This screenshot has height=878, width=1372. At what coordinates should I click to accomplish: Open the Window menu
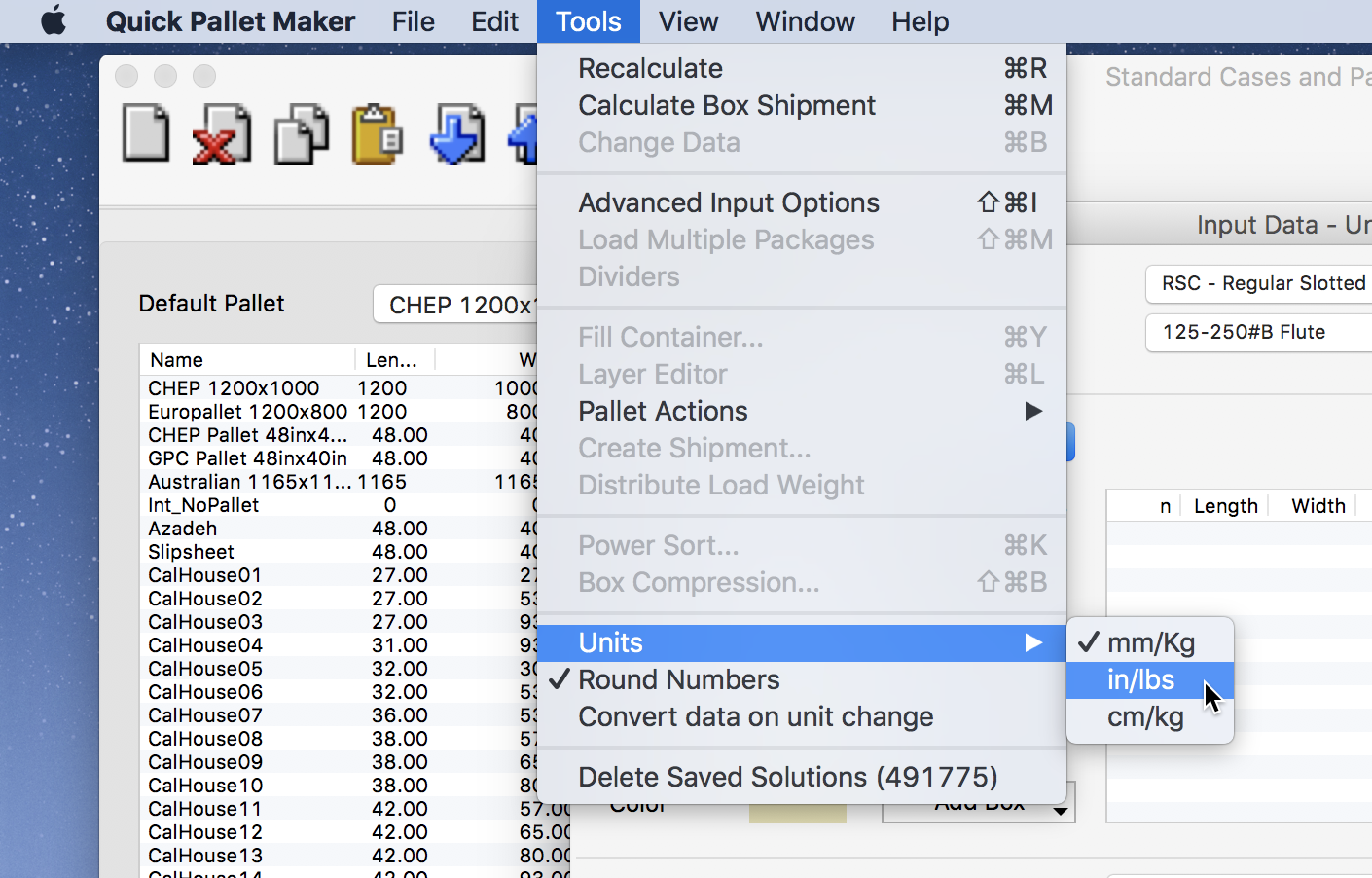tap(806, 21)
